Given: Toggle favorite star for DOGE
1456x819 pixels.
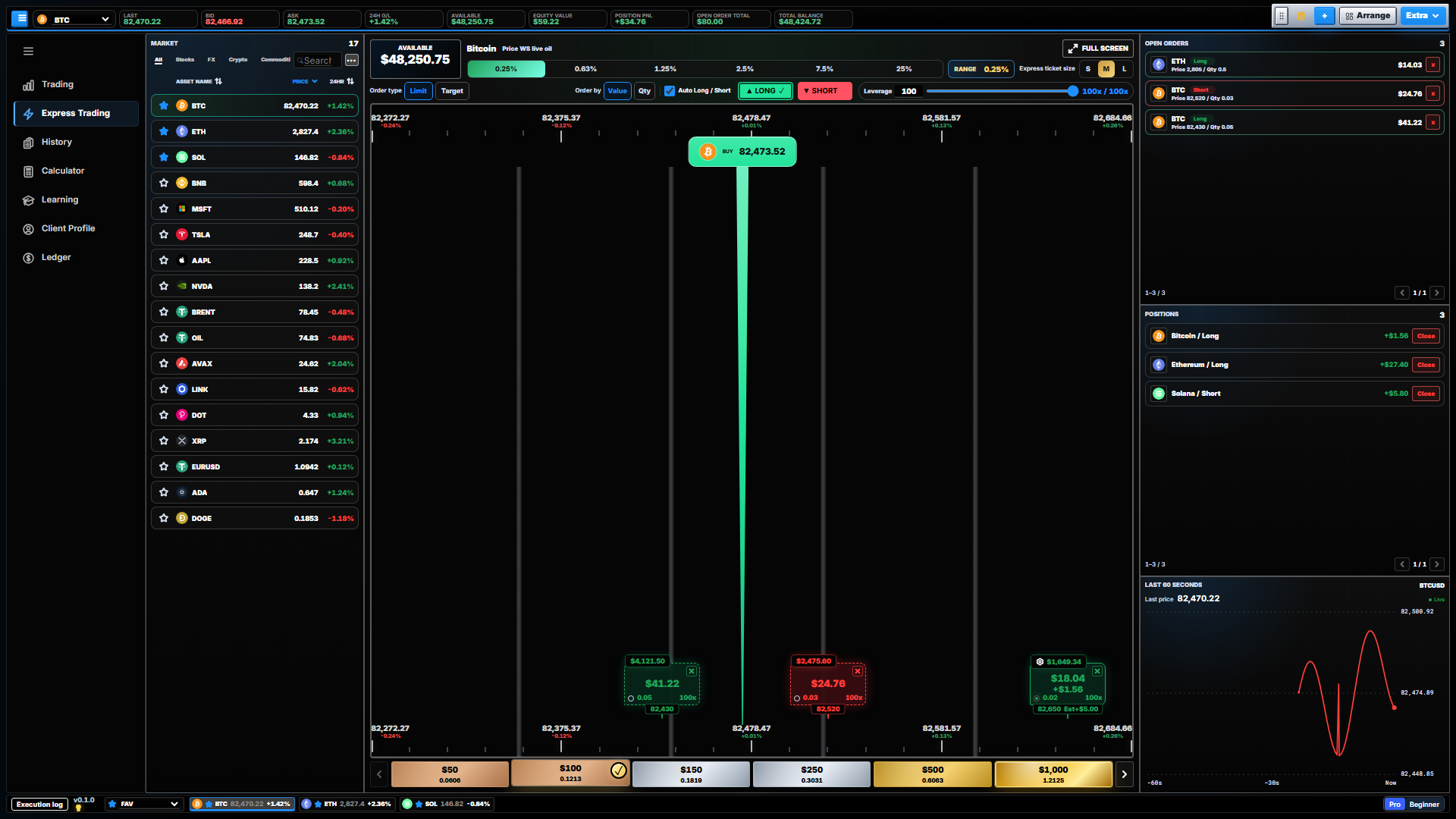Looking at the screenshot, I should 164,518.
